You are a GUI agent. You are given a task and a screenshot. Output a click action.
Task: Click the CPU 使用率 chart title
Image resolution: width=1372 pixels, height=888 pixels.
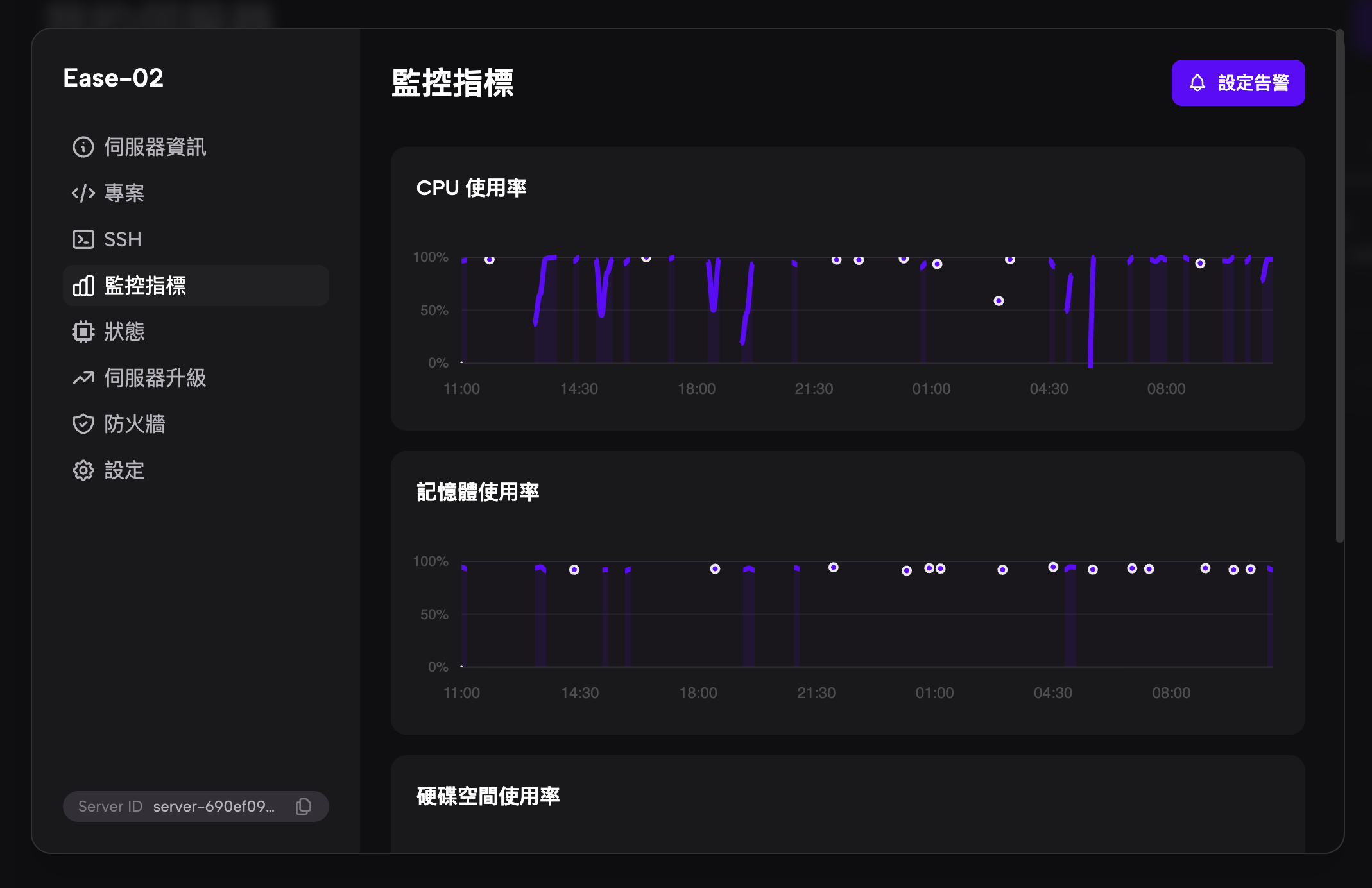473,187
